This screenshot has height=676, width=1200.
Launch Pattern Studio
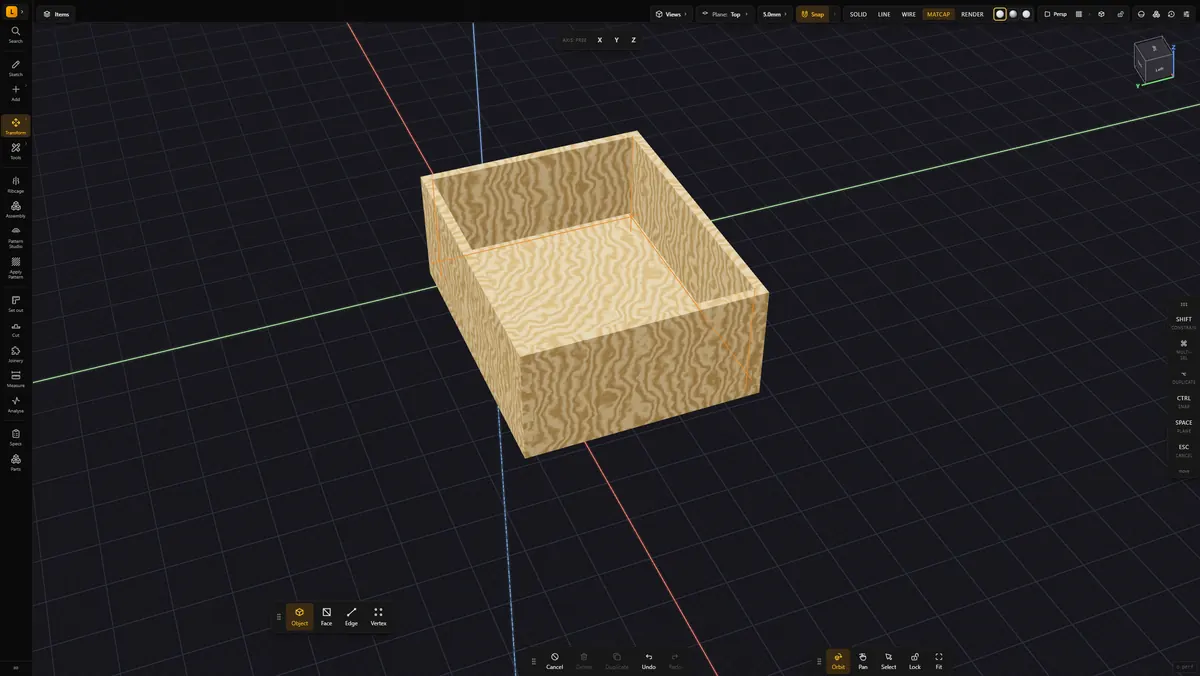point(16,237)
